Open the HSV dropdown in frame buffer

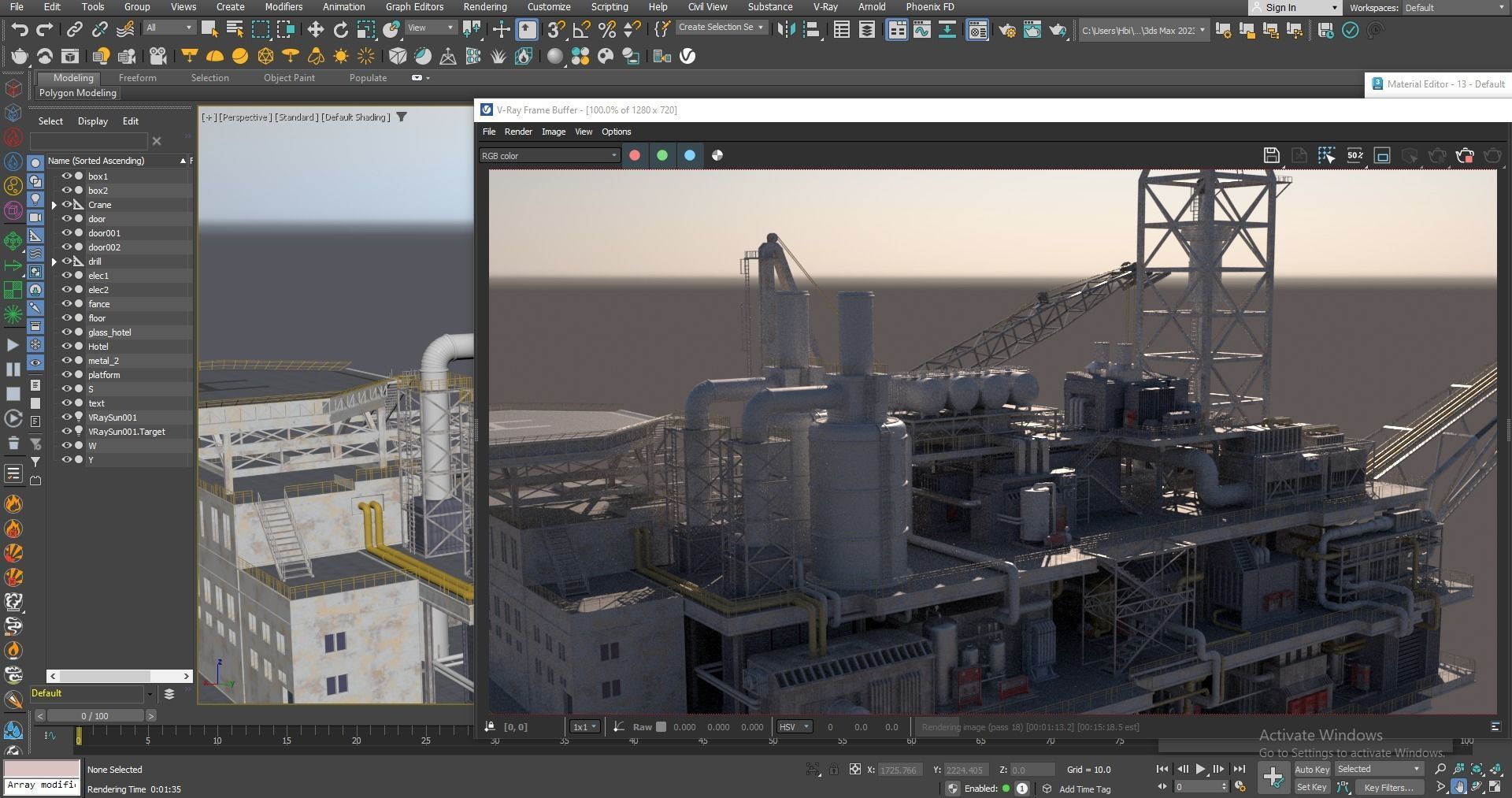coord(794,727)
